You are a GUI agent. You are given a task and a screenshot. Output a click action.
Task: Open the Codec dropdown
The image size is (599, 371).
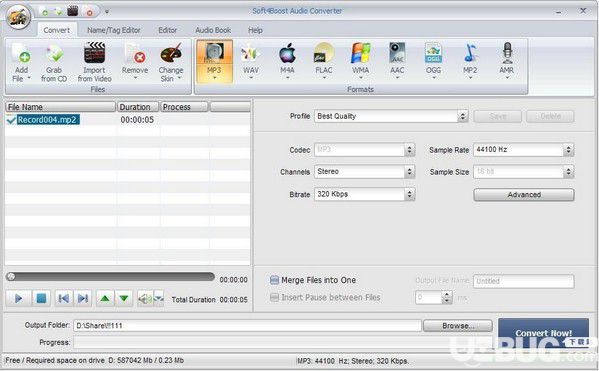point(410,150)
